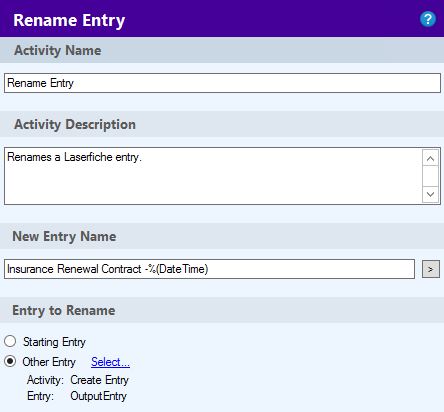Click the description scrollbar track between arrows
444x412 pixels.
point(430,176)
